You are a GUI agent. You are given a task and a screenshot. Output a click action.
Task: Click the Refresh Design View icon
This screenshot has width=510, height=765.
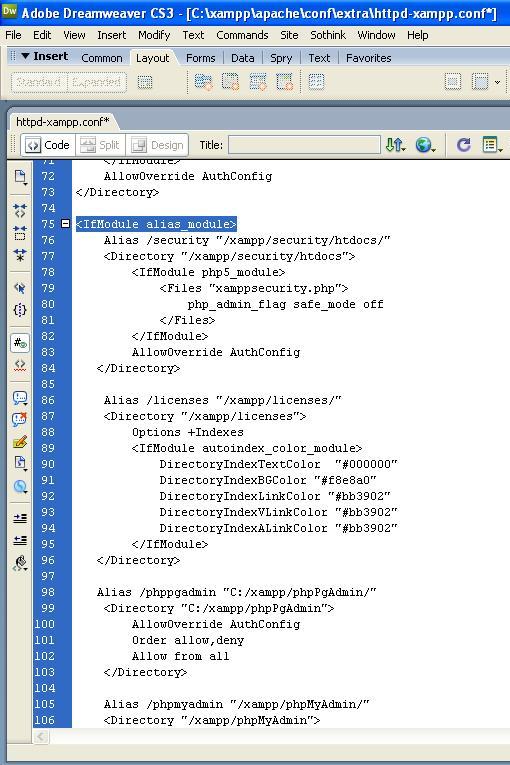pos(463,145)
